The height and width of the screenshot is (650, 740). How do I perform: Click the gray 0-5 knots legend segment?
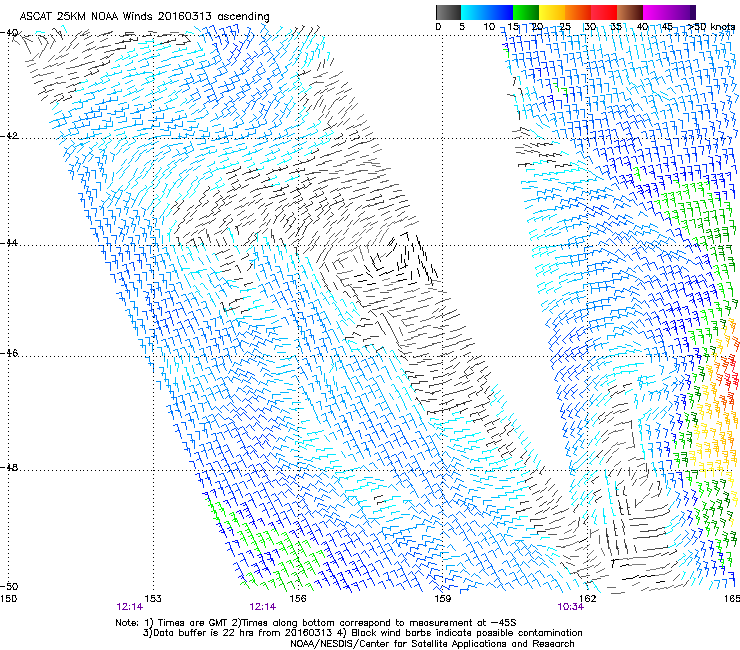[x=448, y=12]
